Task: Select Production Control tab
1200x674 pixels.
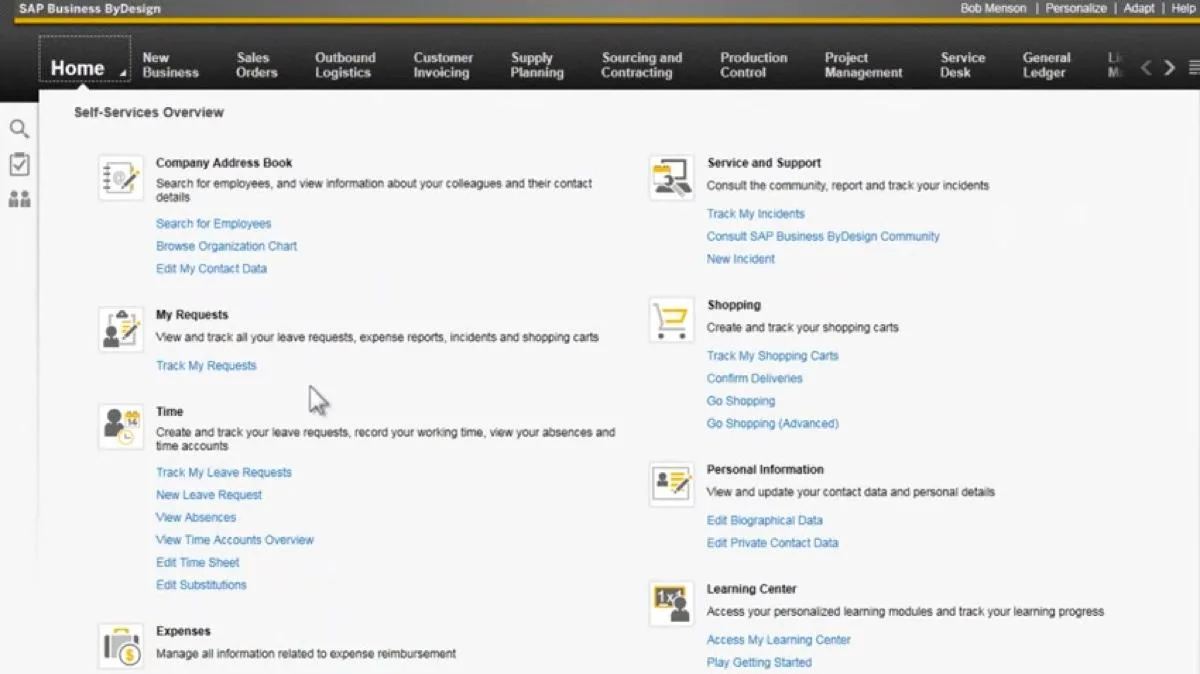Action: click(x=753, y=65)
